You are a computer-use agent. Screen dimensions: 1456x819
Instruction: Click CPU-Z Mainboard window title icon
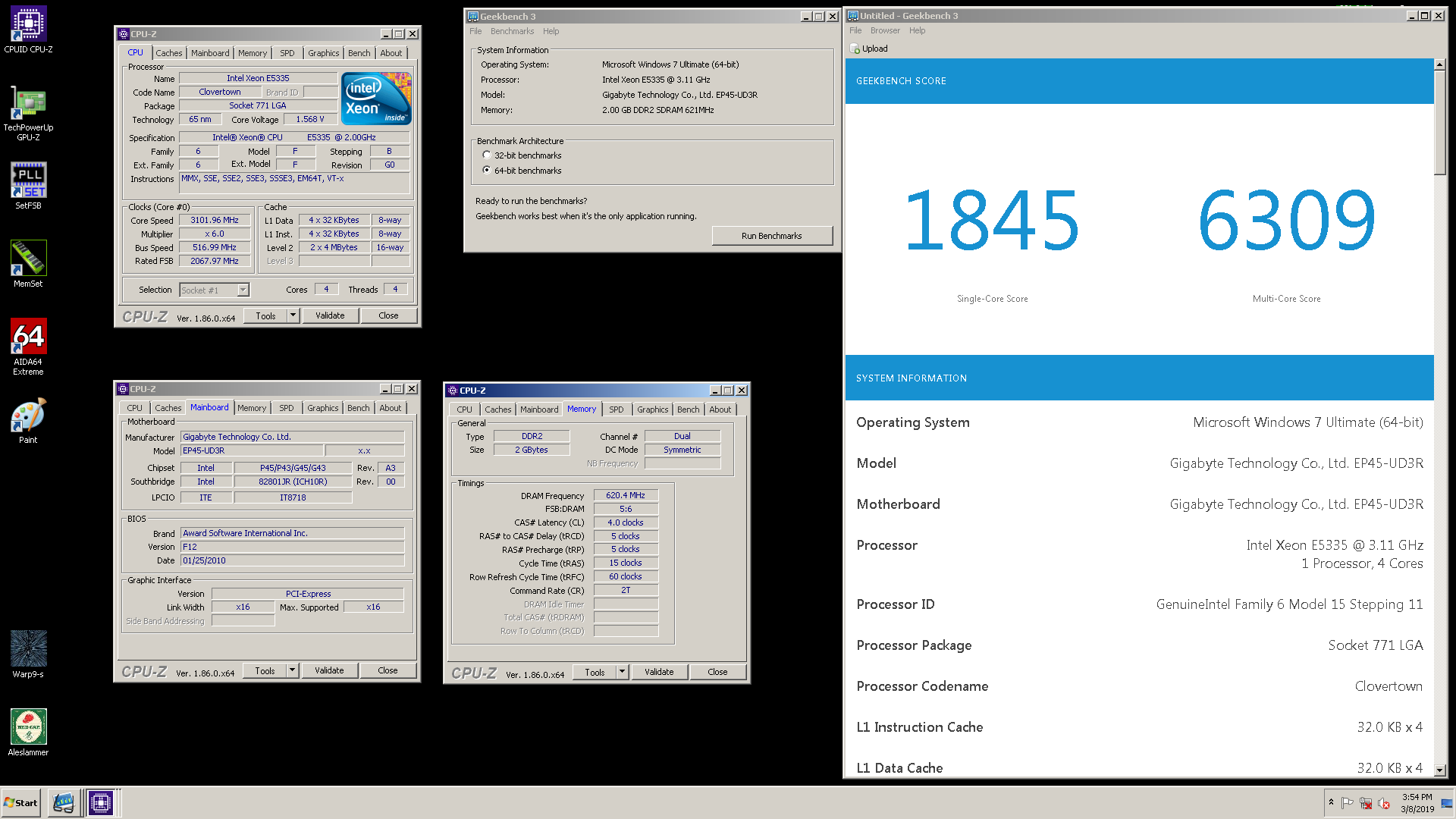(x=123, y=389)
